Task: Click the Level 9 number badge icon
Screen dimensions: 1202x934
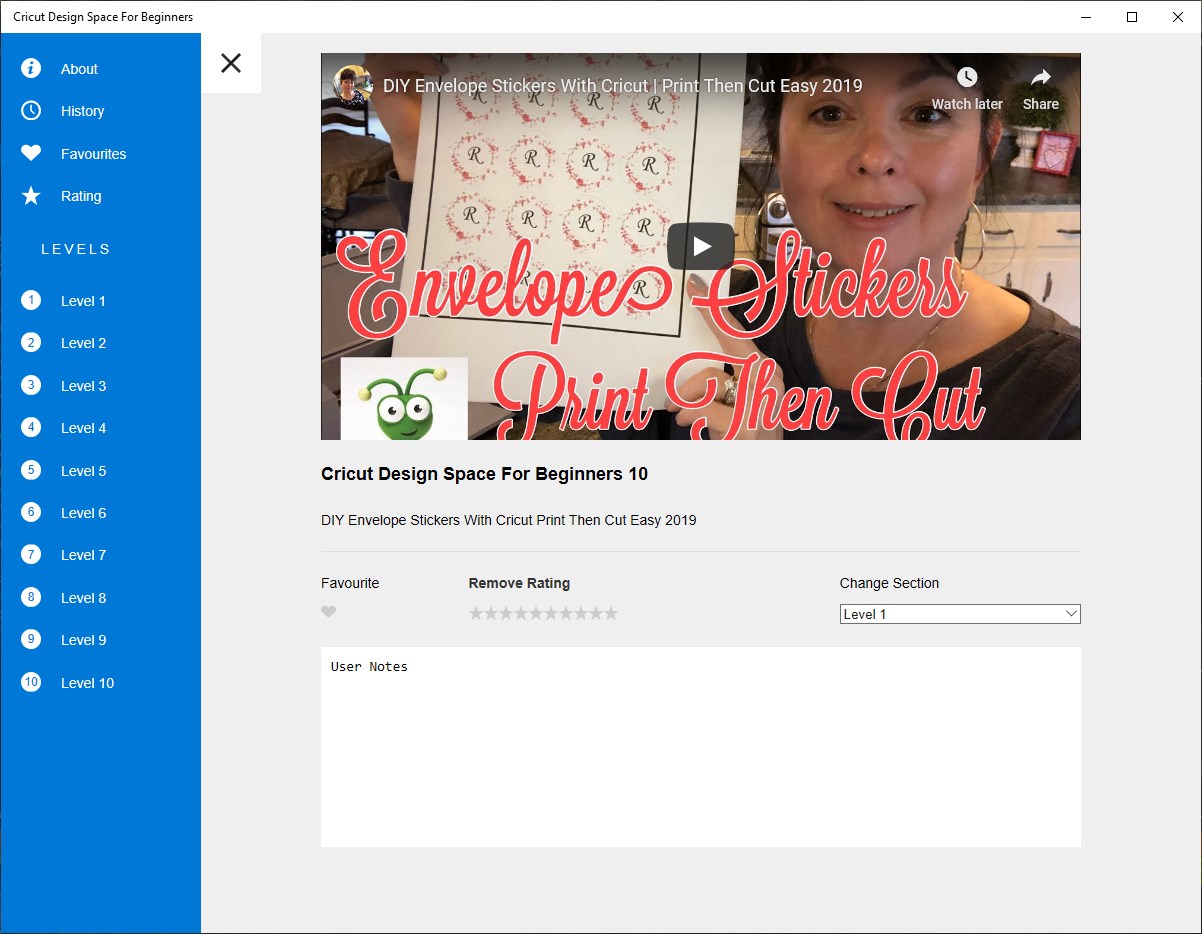Action: pyautogui.click(x=31, y=639)
